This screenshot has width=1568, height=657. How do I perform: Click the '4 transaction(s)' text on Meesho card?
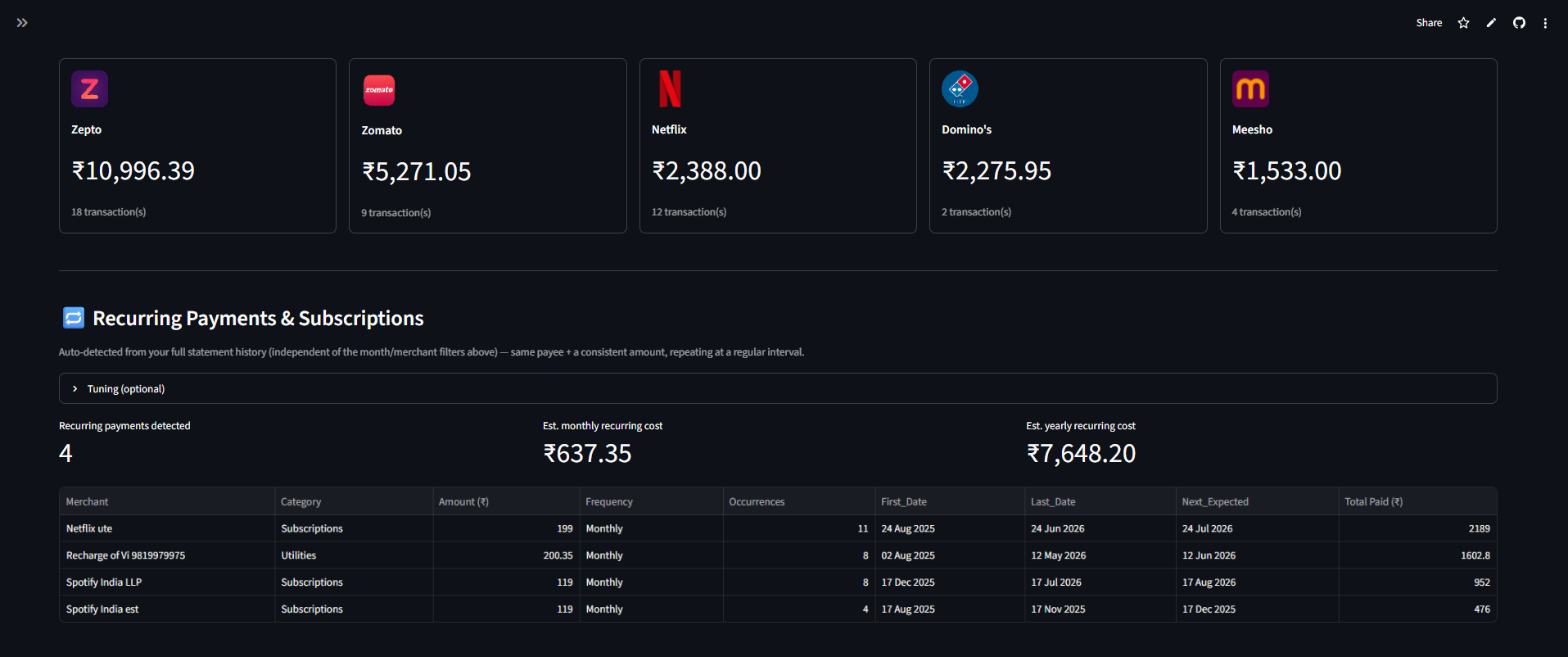click(1267, 212)
